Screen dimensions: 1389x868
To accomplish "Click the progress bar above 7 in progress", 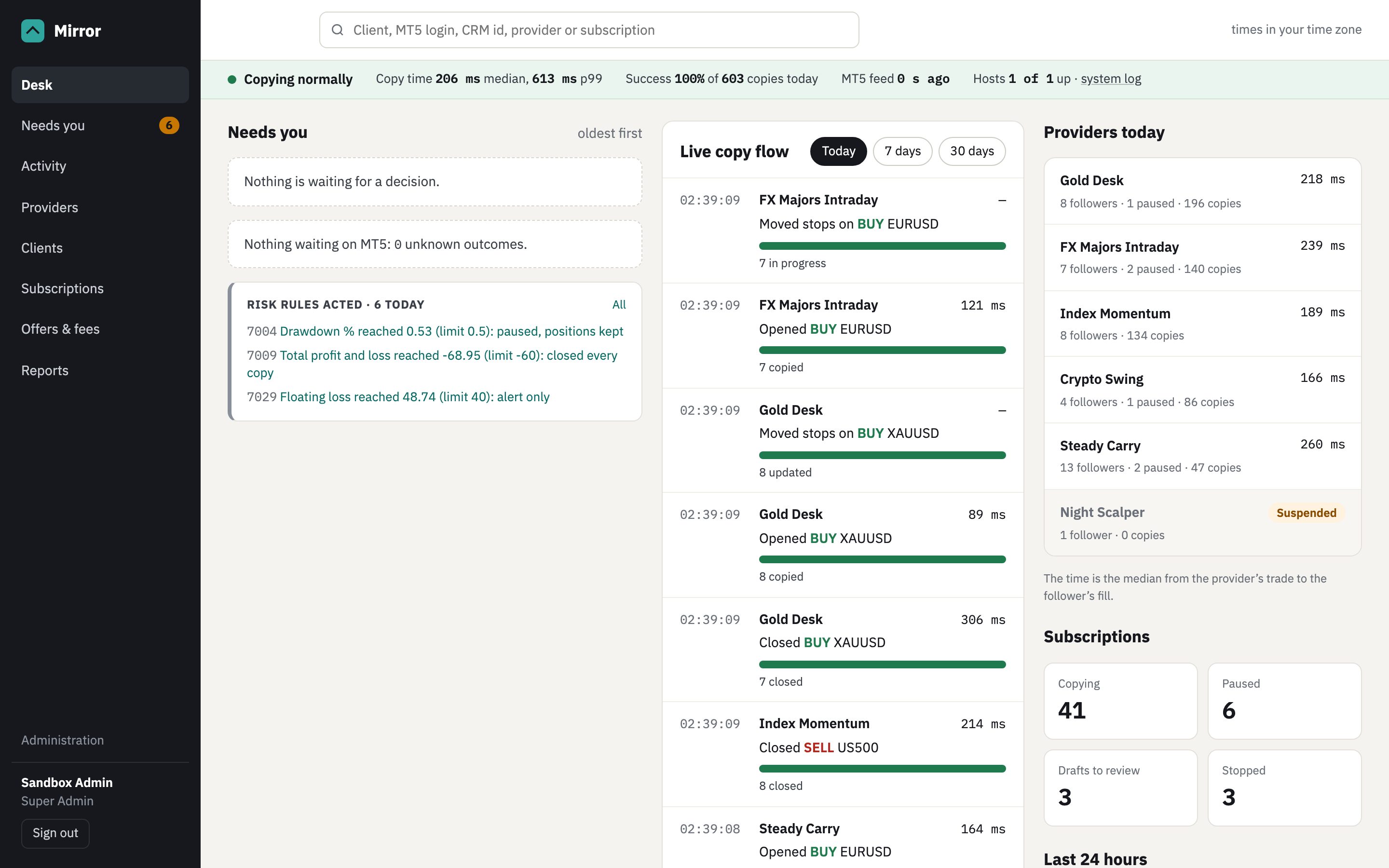I will [882, 246].
